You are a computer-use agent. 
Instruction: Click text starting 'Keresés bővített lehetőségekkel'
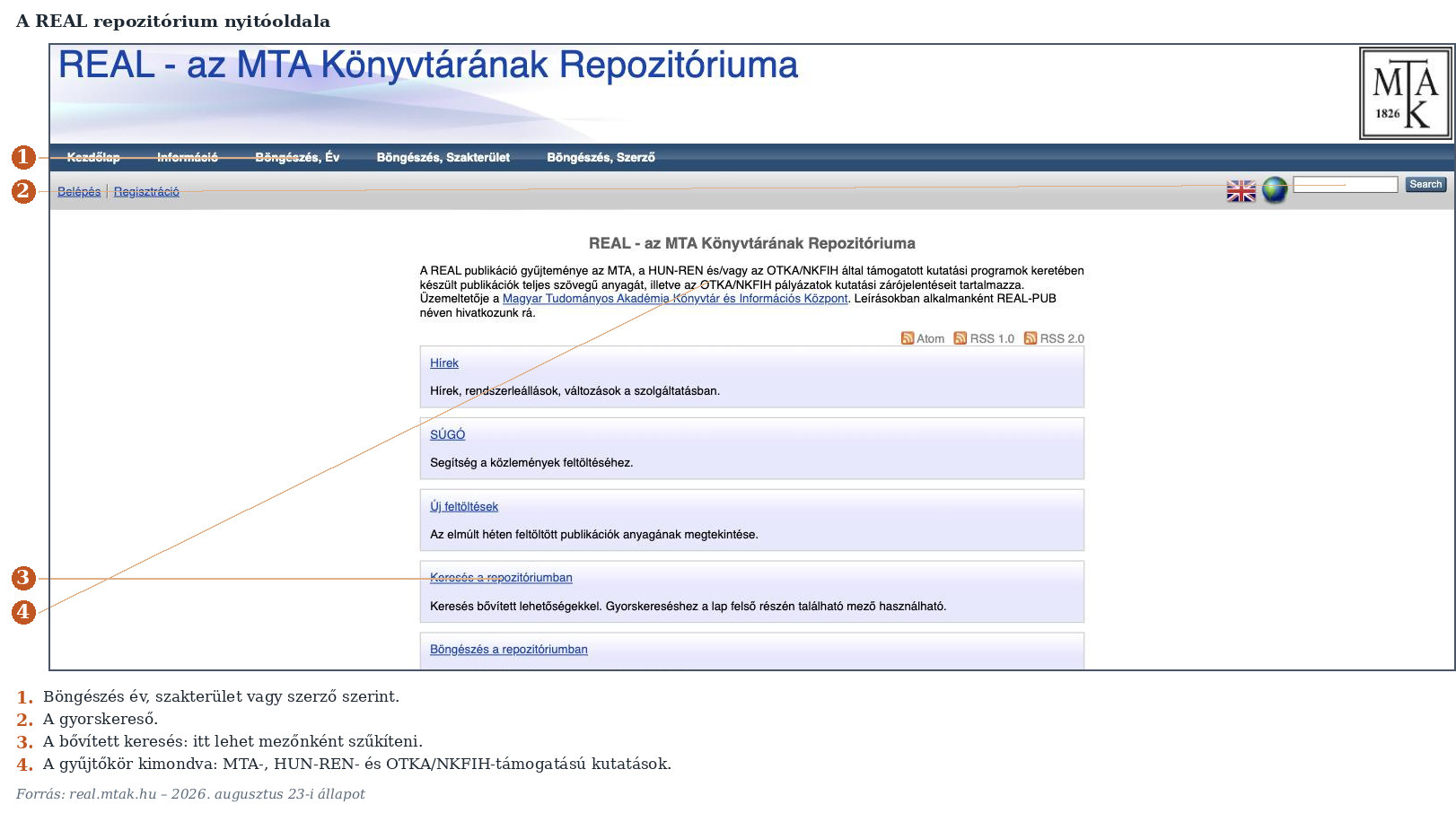point(688,607)
